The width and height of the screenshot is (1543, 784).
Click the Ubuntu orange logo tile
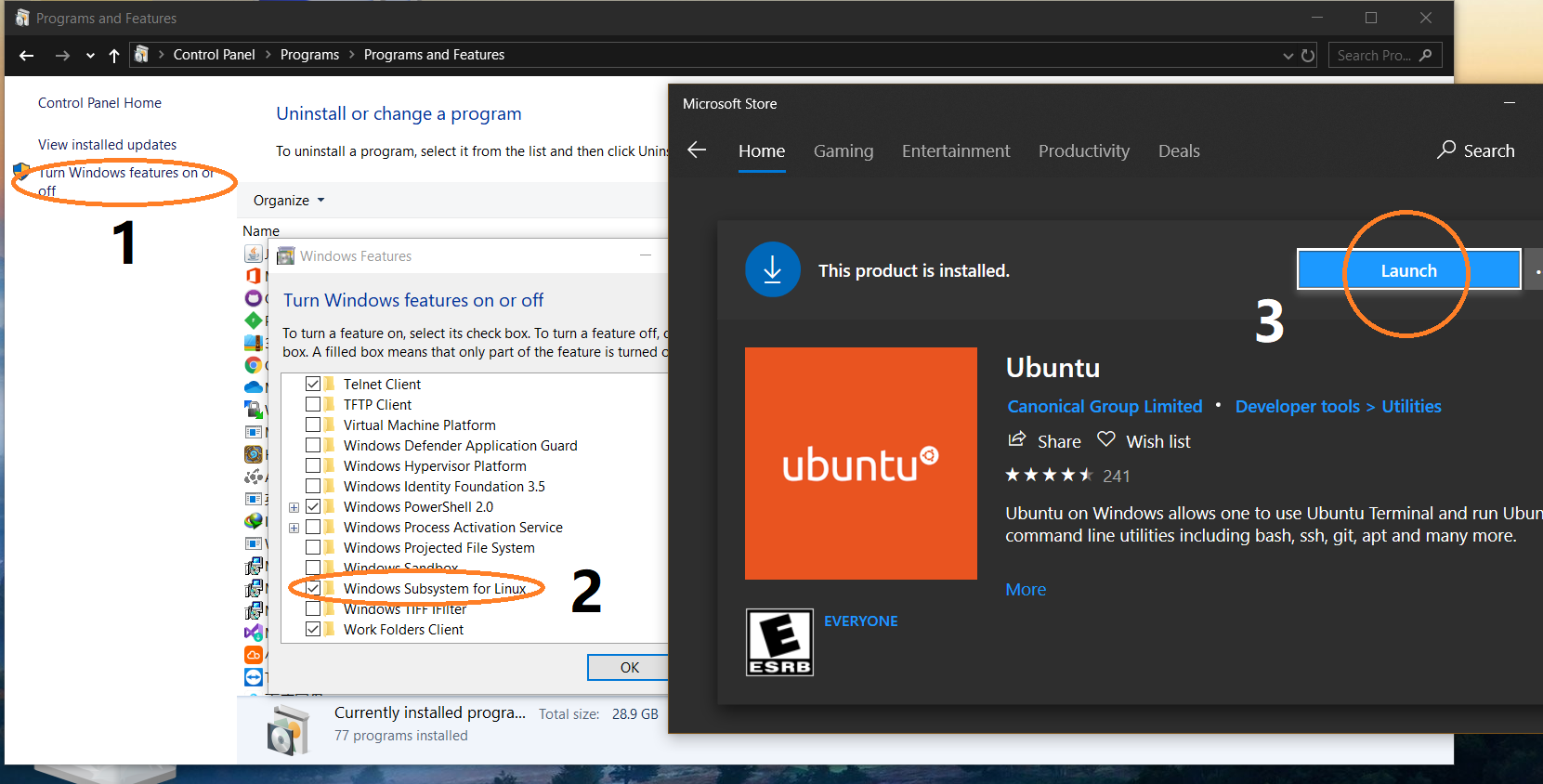pos(861,464)
